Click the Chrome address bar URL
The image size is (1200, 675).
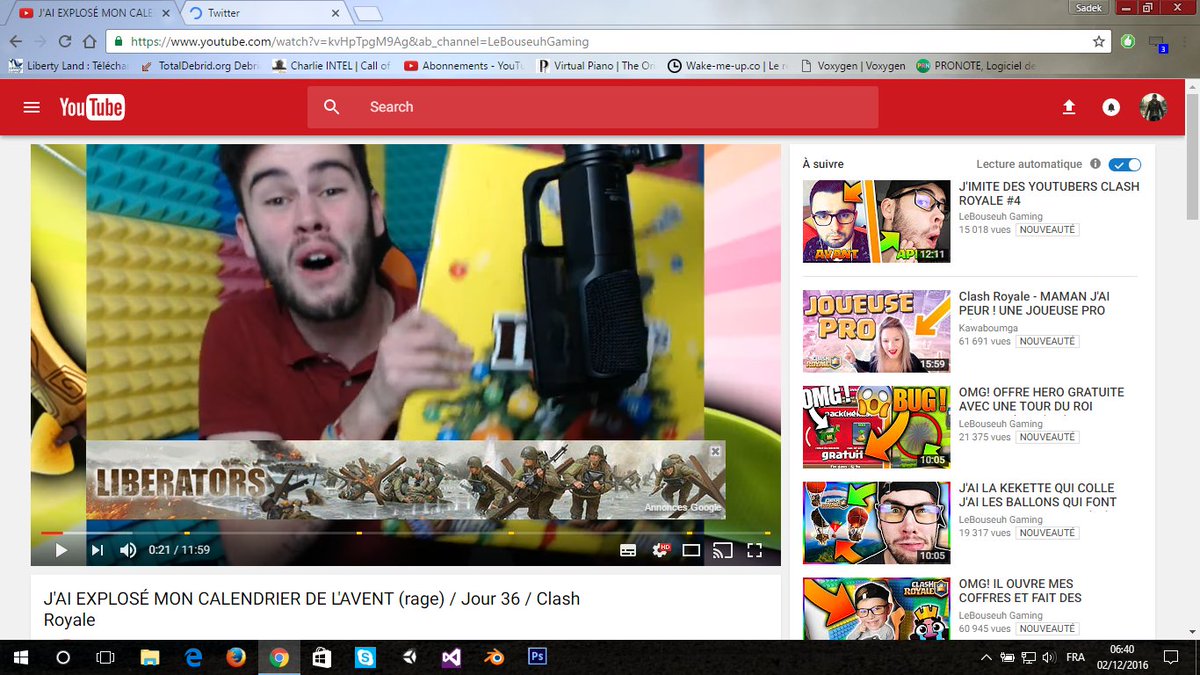pyautogui.click(x=359, y=42)
